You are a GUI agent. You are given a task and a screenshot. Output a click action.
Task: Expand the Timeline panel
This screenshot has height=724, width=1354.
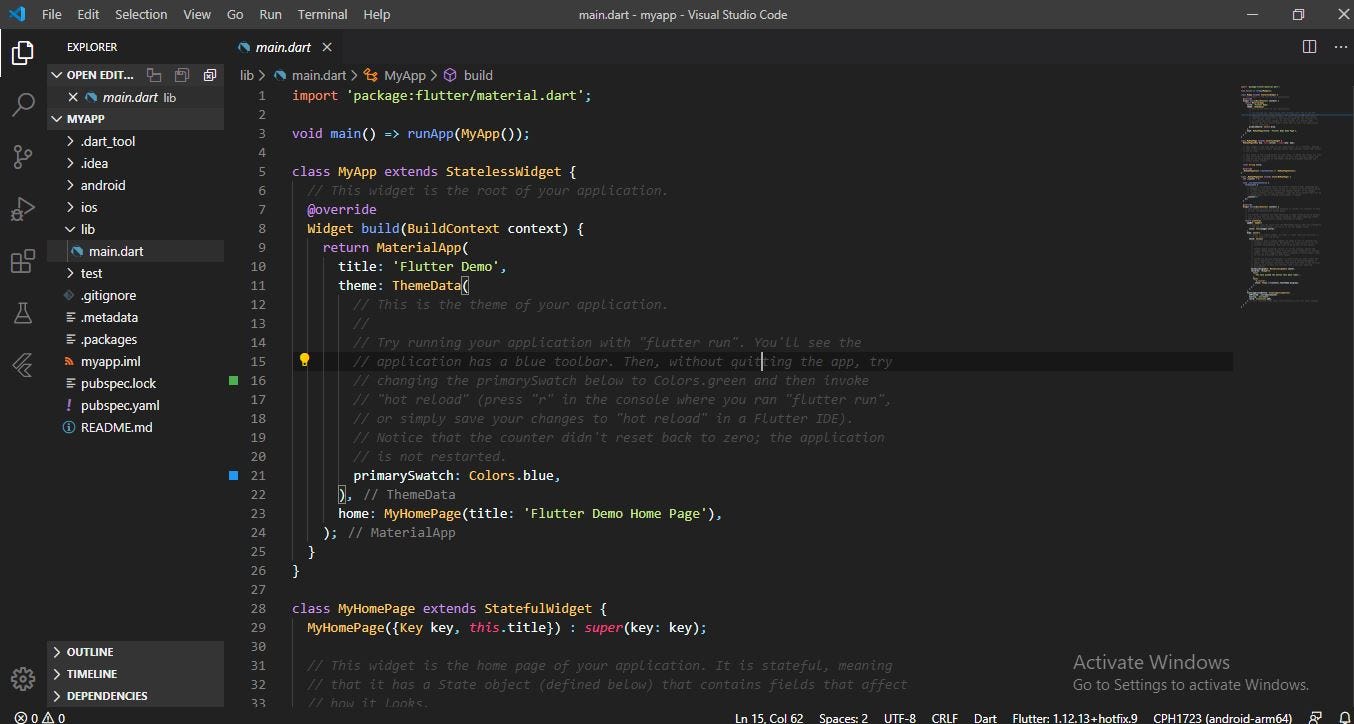pyautogui.click(x=135, y=674)
